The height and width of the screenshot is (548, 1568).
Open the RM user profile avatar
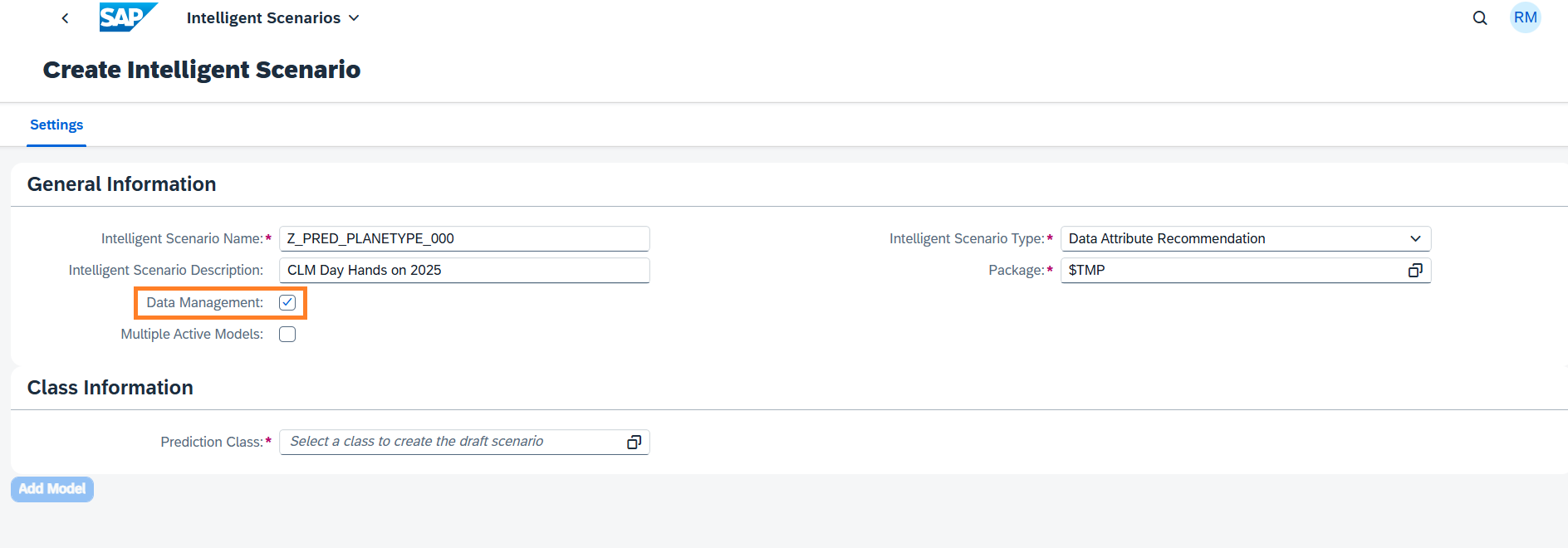click(x=1525, y=17)
